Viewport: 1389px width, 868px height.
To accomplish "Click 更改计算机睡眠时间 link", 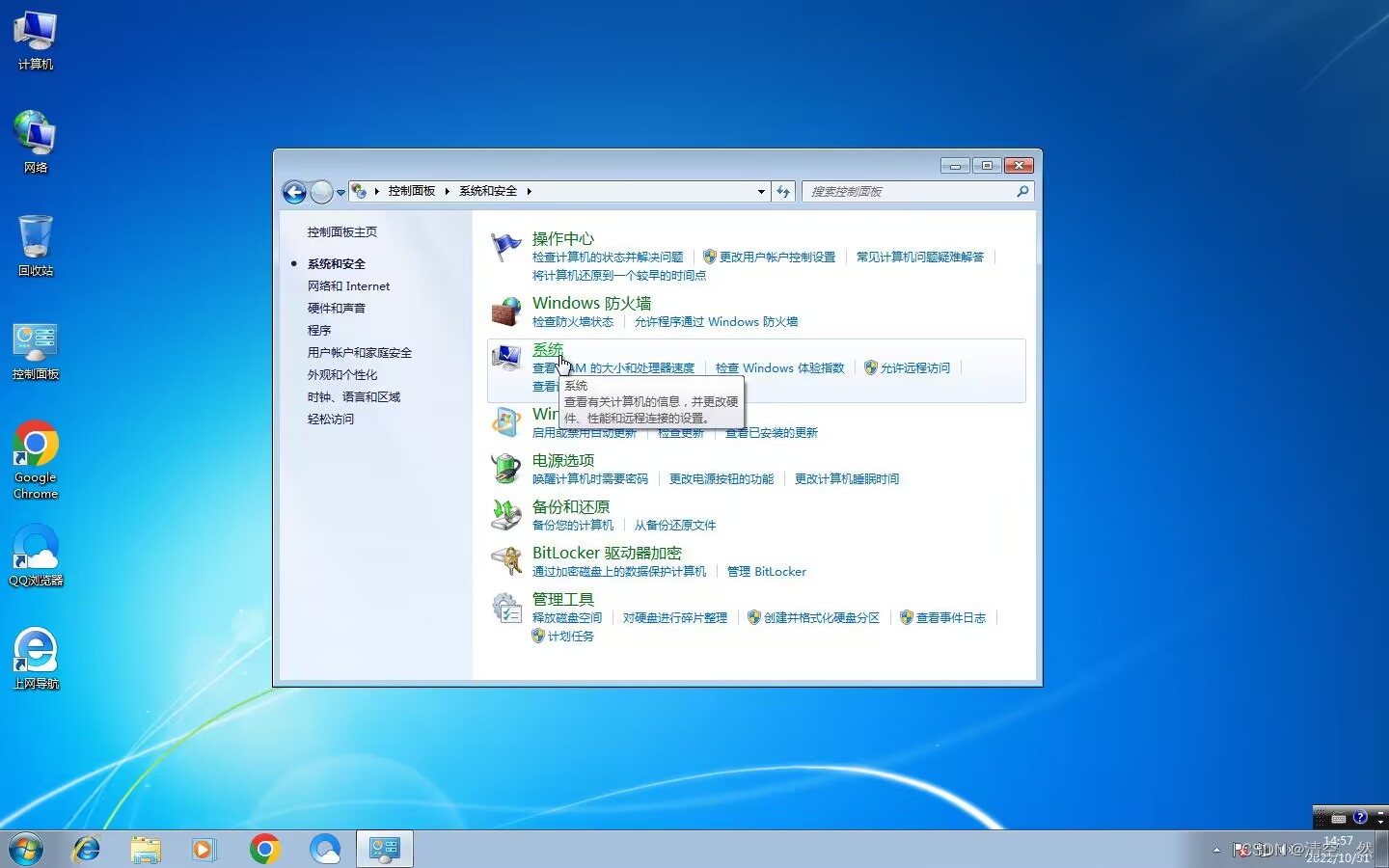I will click(847, 478).
